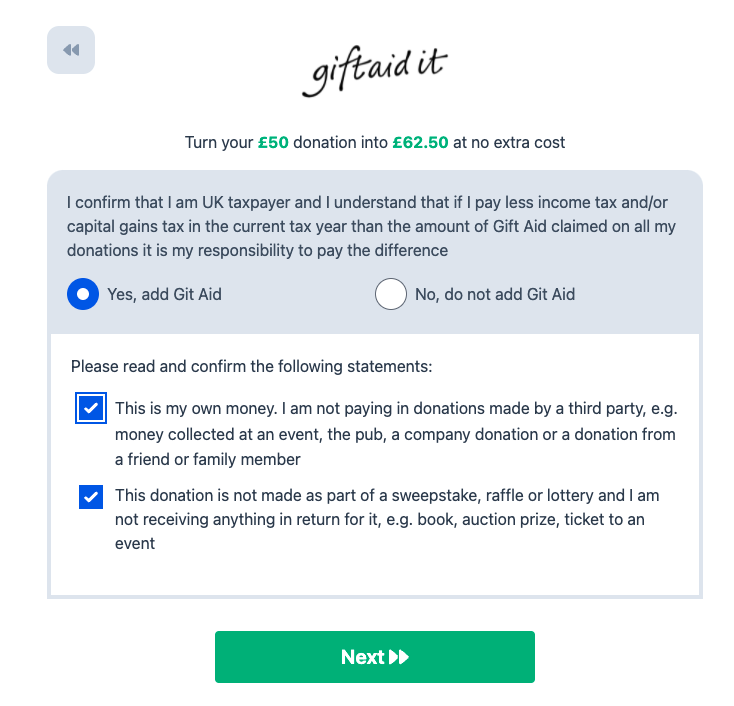Click the giftaid it logo
The width and height of the screenshot is (734, 706).
click(374, 70)
